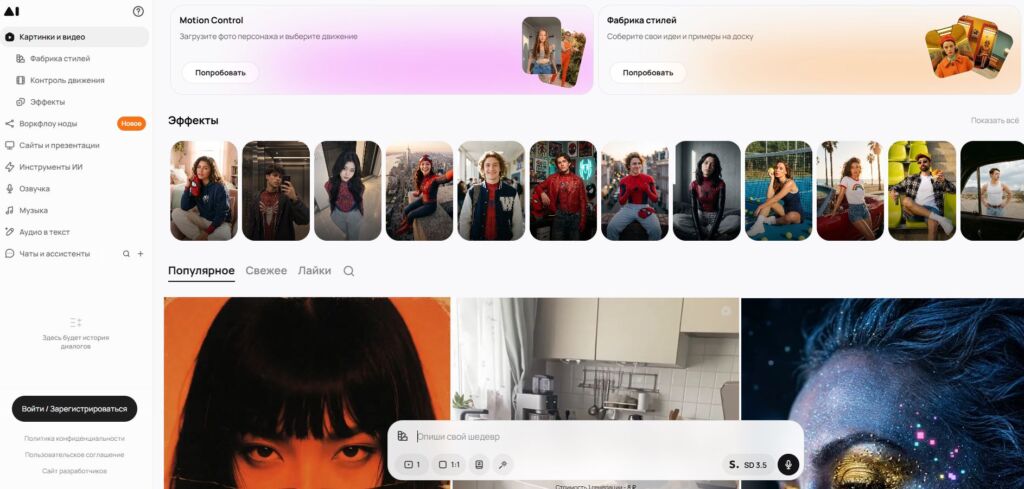Switch to the Популярное tab

201,270
